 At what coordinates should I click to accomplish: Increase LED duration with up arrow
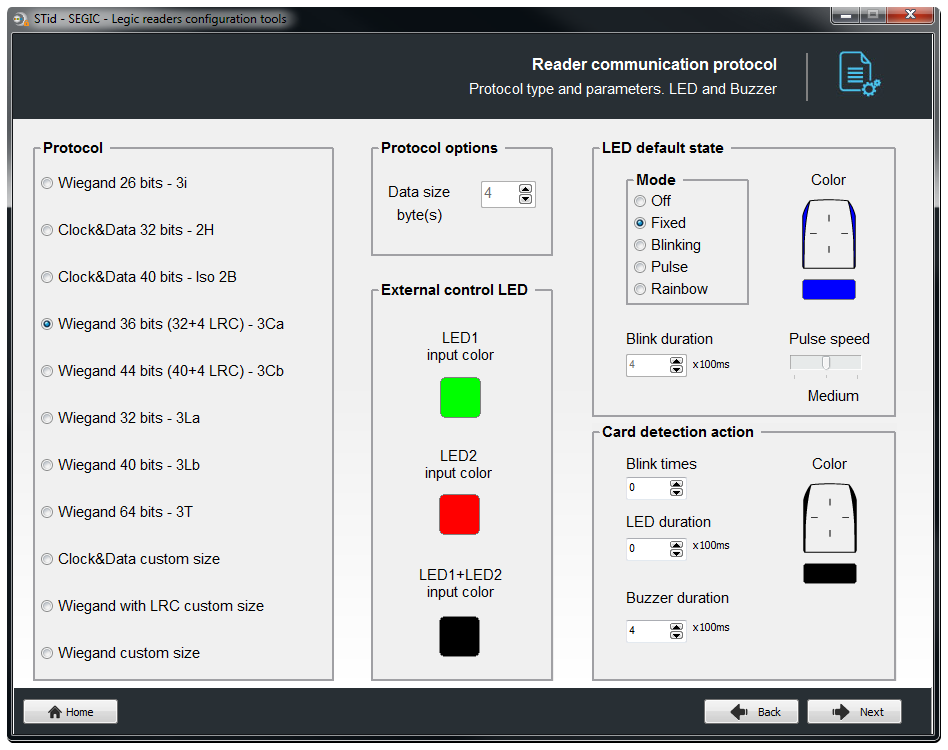click(676, 545)
